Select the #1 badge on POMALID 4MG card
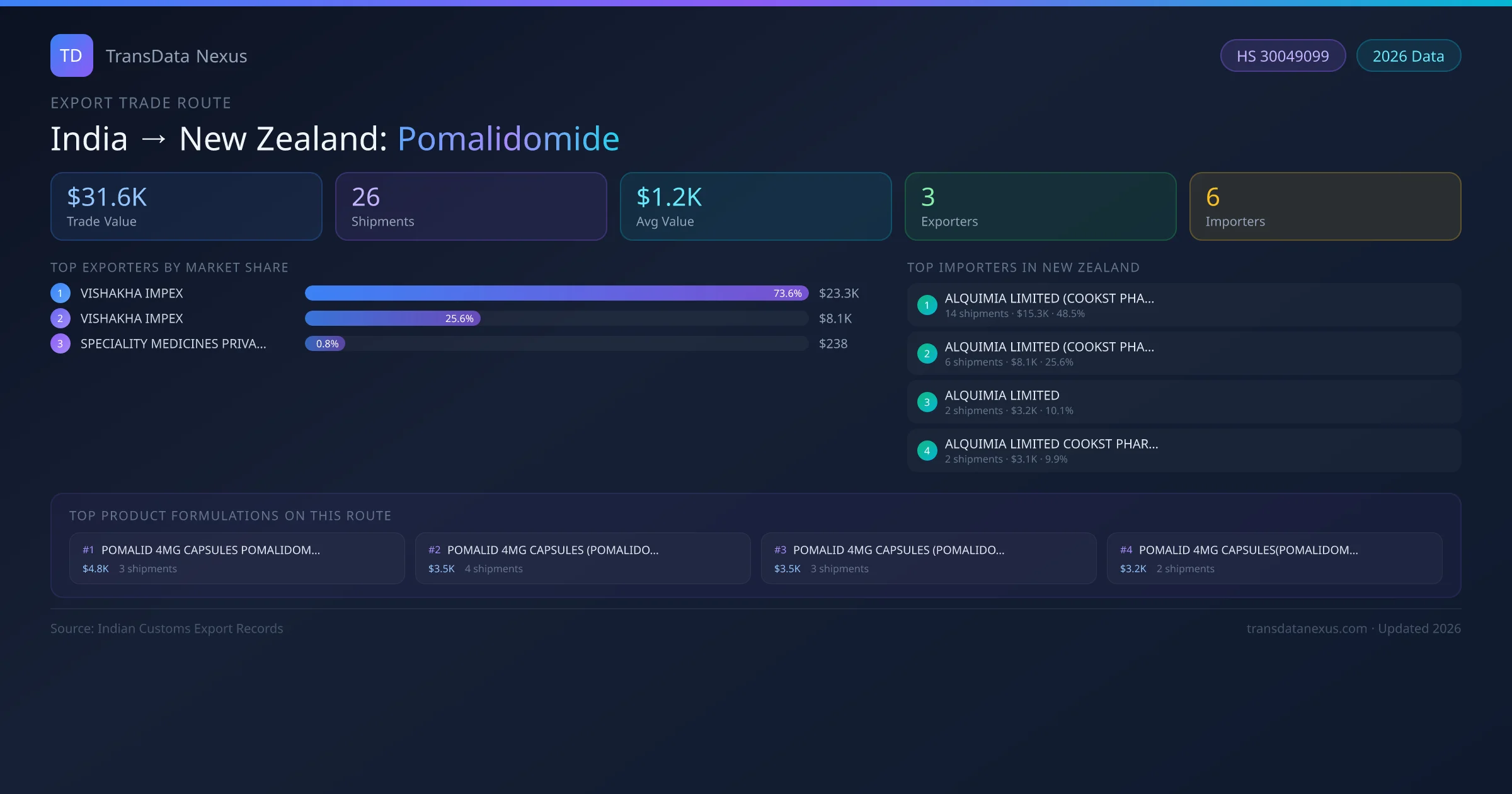This screenshot has width=1512, height=794. [88, 549]
